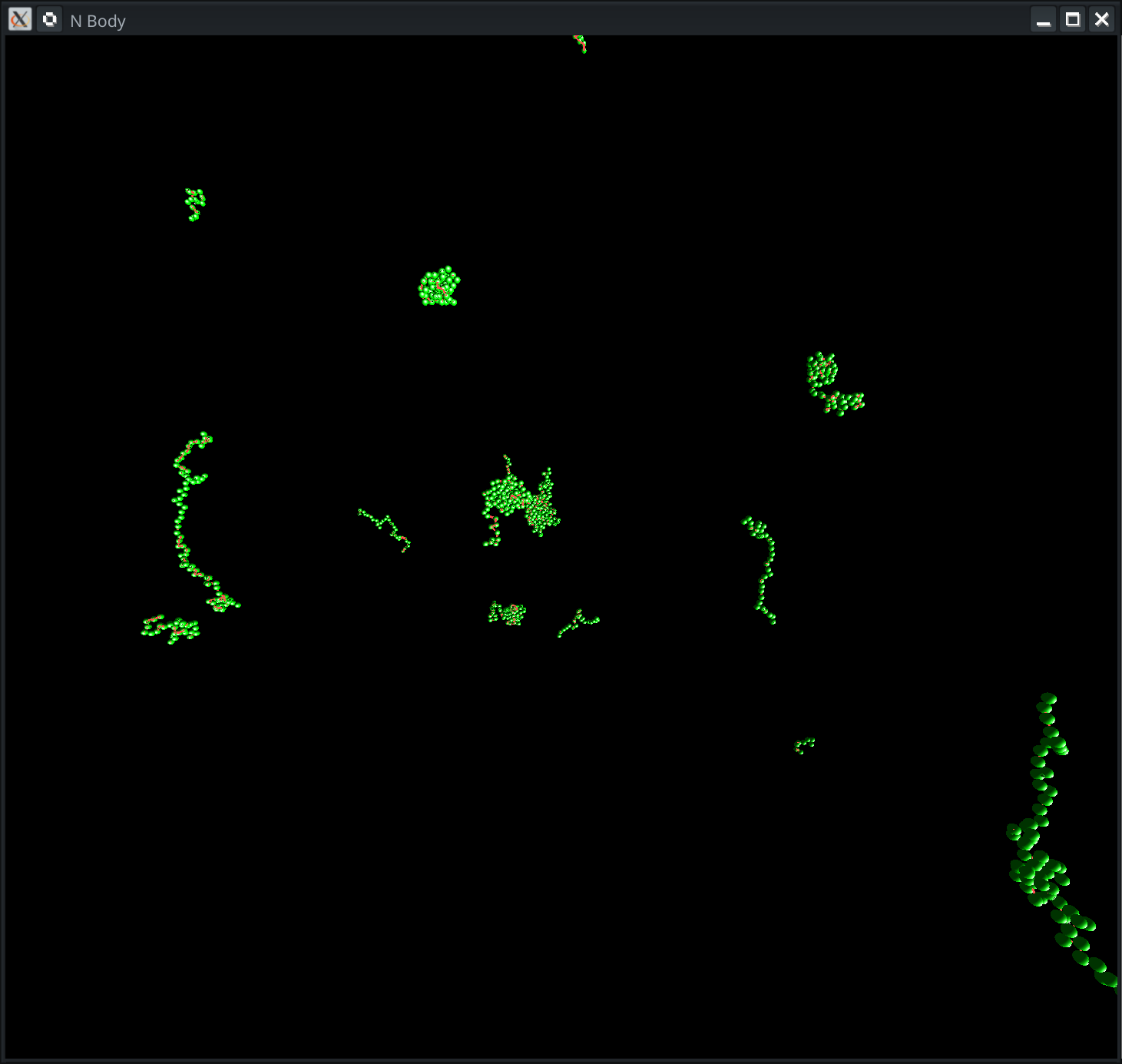Maximize the N Body simulation window
Viewport: 1122px width, 1064px height.
pos(1073,19)
